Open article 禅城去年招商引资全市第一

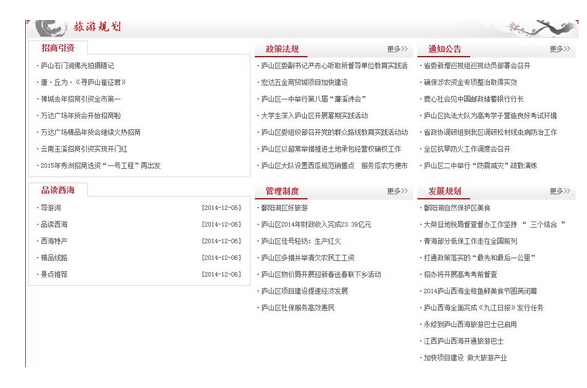80,99
